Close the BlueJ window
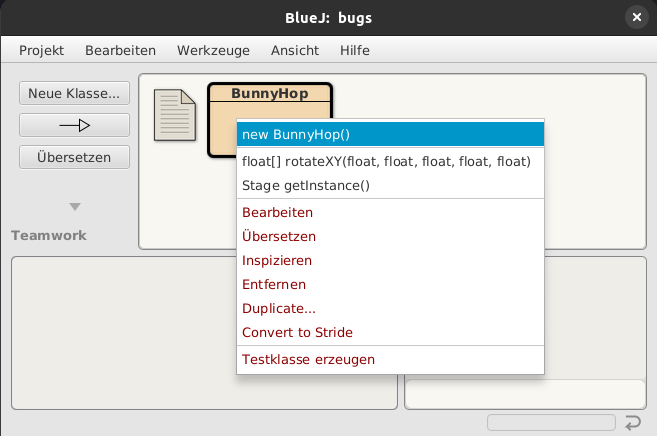This screenshot has height=436, width=657. coord(637,17)
